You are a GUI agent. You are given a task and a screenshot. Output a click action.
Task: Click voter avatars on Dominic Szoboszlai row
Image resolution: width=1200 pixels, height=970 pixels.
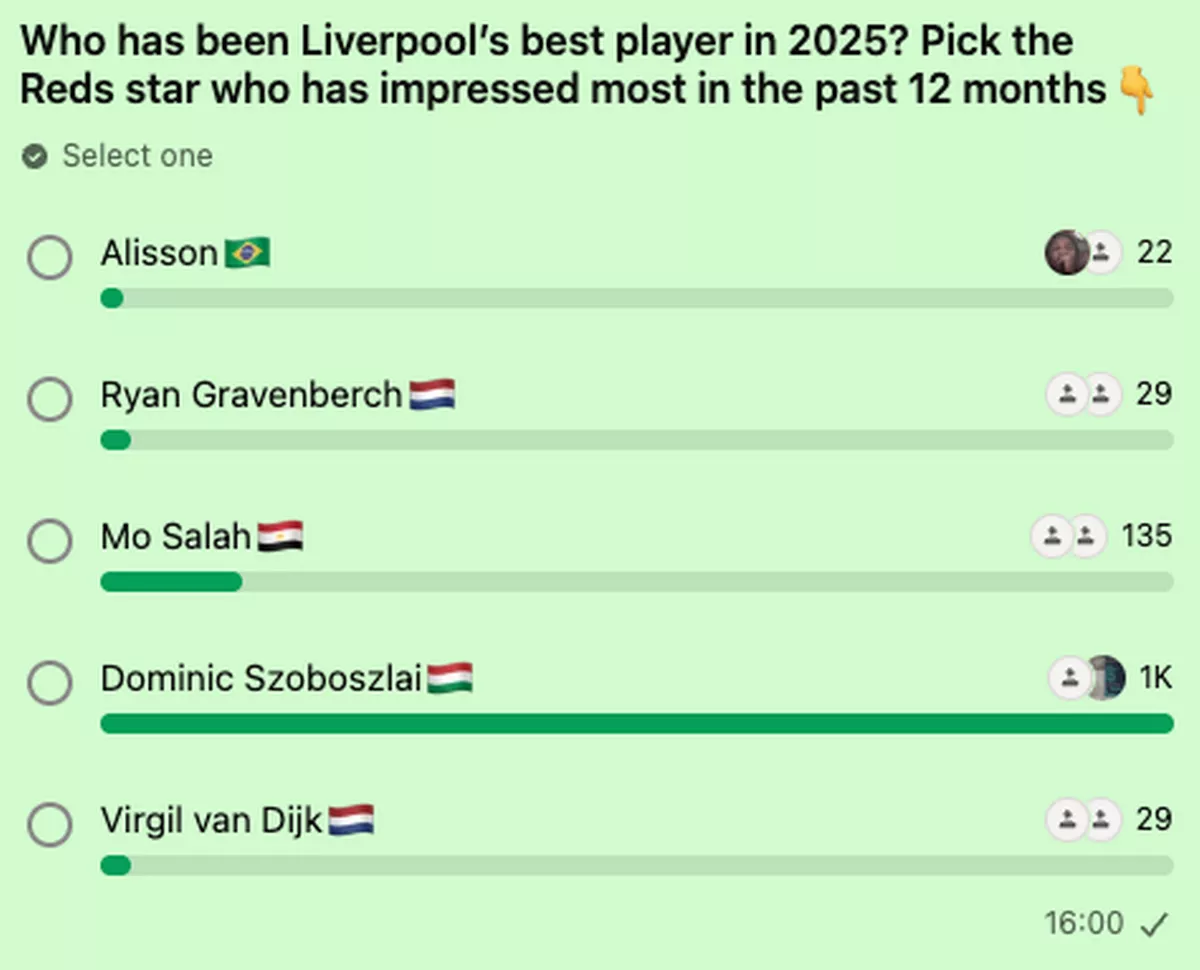click(1086, 679)
